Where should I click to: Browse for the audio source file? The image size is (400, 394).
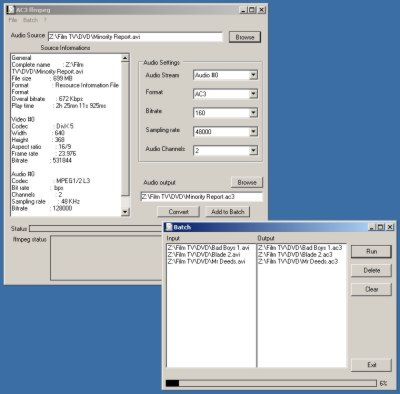pyautogui.click(x=245, y=37)
